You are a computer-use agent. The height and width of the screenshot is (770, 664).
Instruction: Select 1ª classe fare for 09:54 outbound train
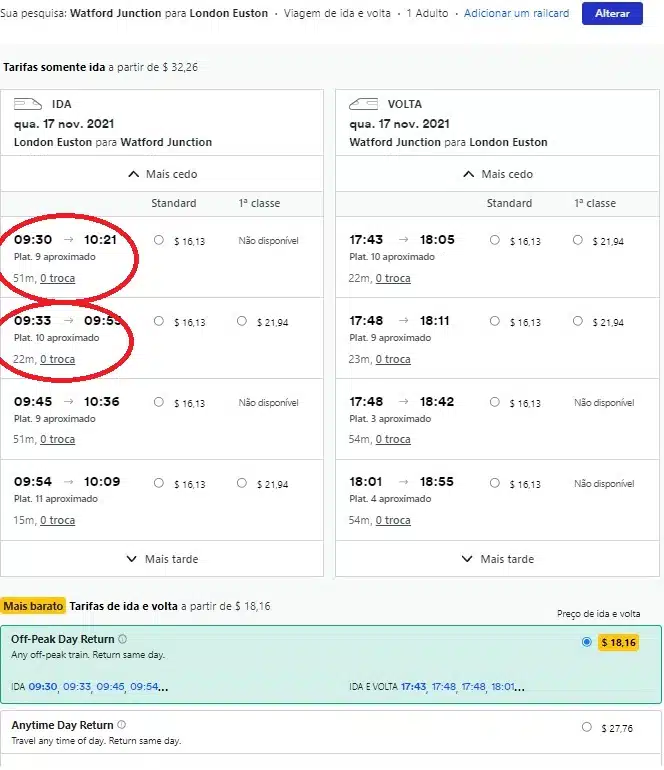243,484
